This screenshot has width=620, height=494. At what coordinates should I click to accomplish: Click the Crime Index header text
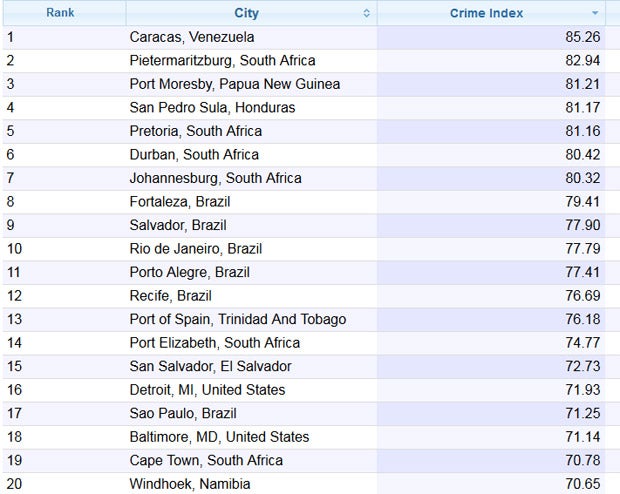[486, 13]
